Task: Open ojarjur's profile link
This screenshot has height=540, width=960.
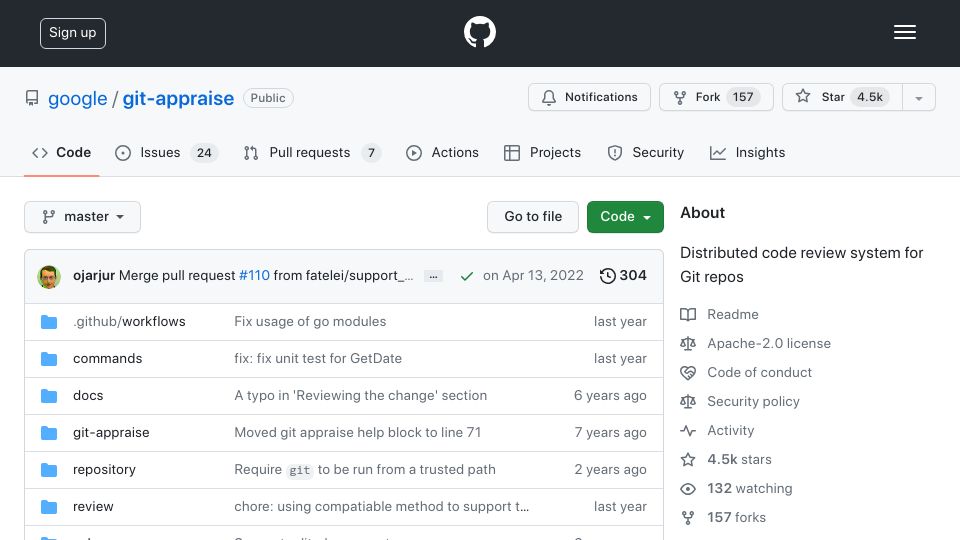Action: 94,276
